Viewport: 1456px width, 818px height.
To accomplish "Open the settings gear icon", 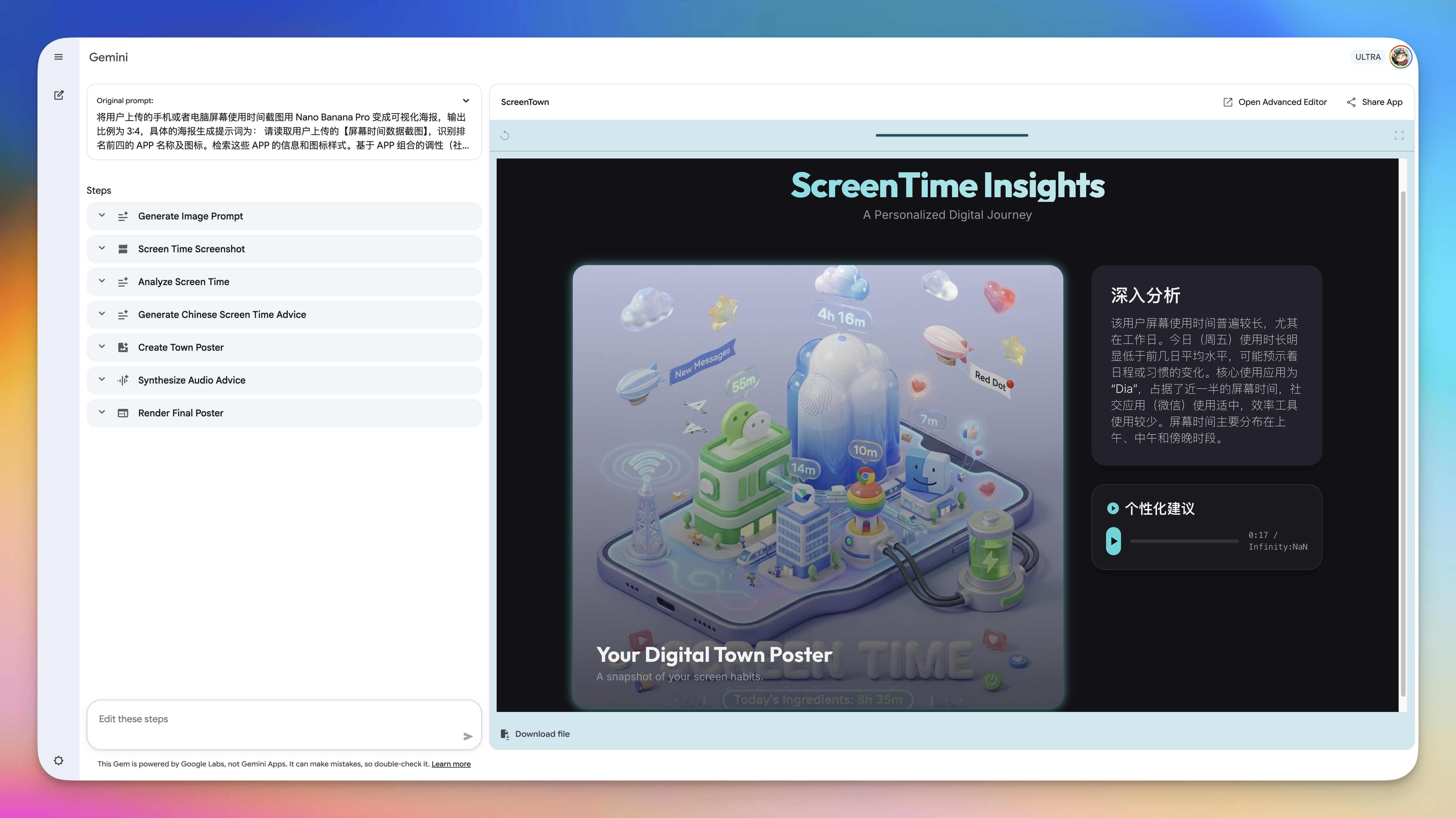I will click(x=58, y=760).
